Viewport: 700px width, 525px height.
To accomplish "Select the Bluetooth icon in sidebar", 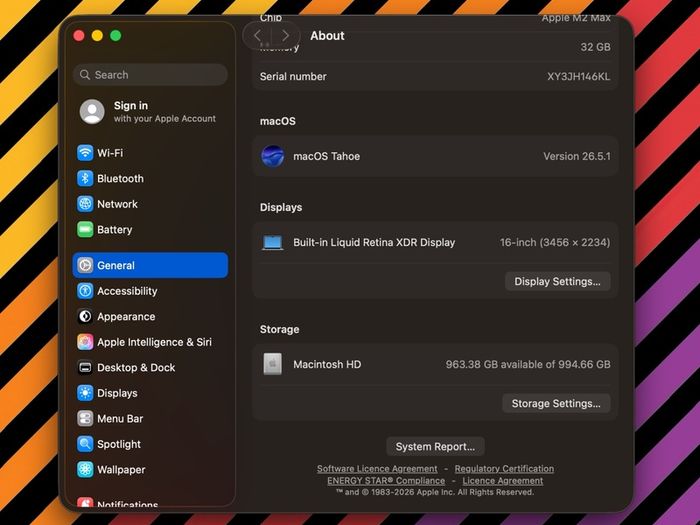I will point(85,179).
